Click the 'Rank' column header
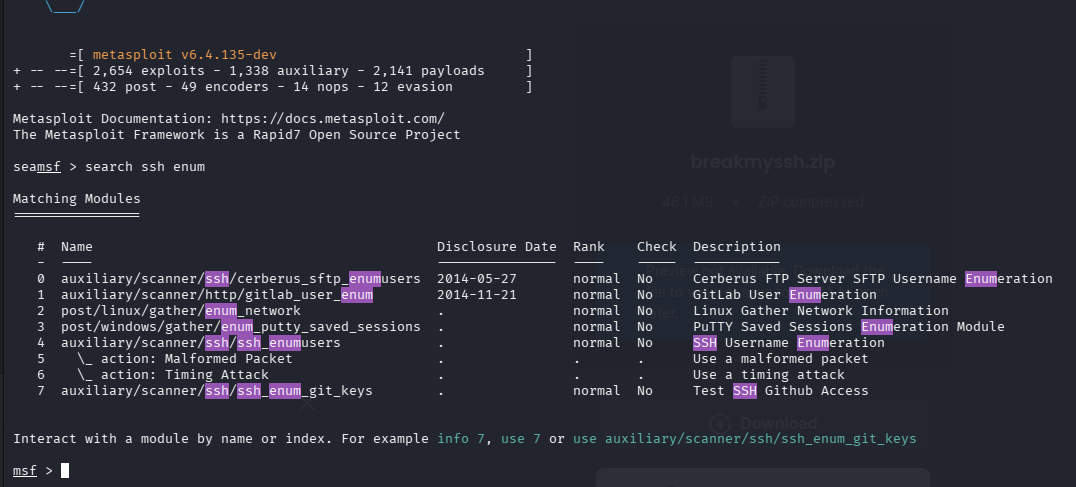Image resolution: width=1076 pixels, height=487 pixels. click(589, 247)
